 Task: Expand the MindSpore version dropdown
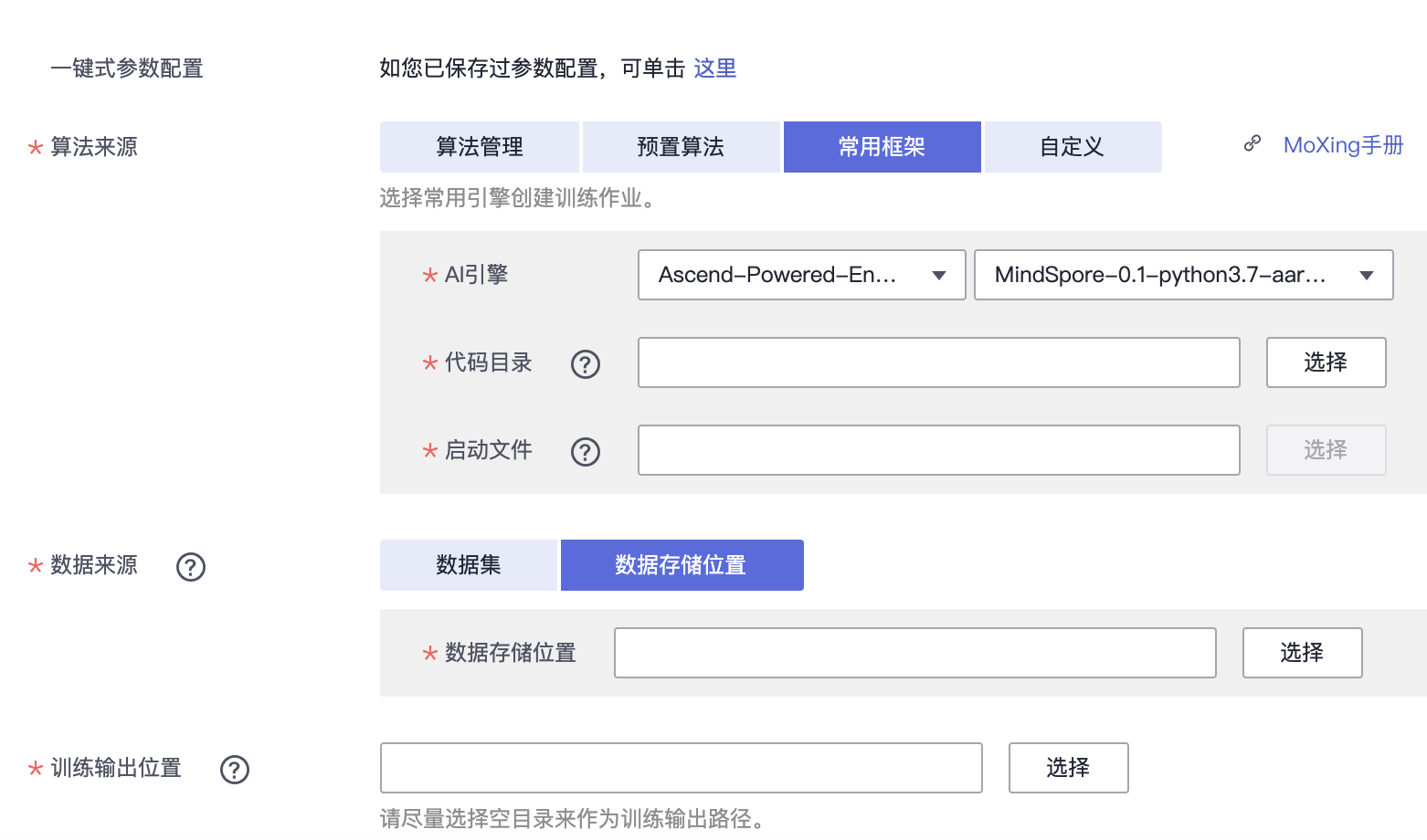point(1183,275)
